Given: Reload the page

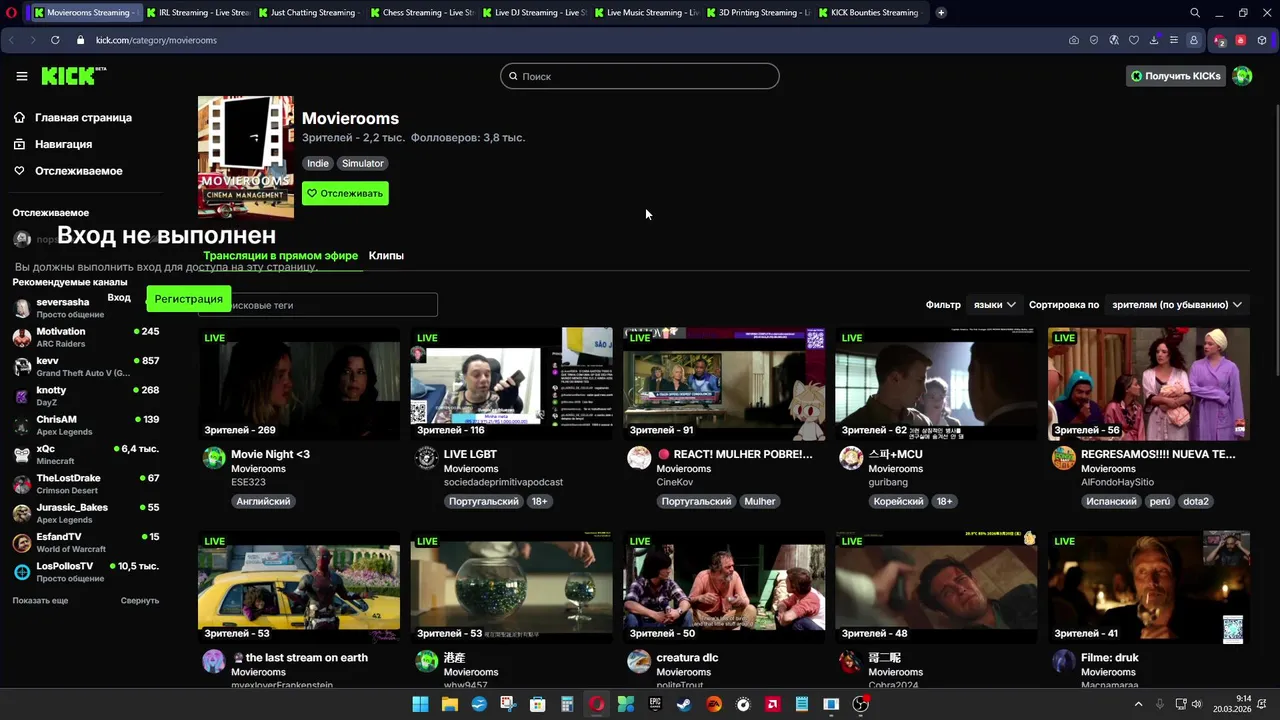Looking at the screenshot, I should 54,40.
